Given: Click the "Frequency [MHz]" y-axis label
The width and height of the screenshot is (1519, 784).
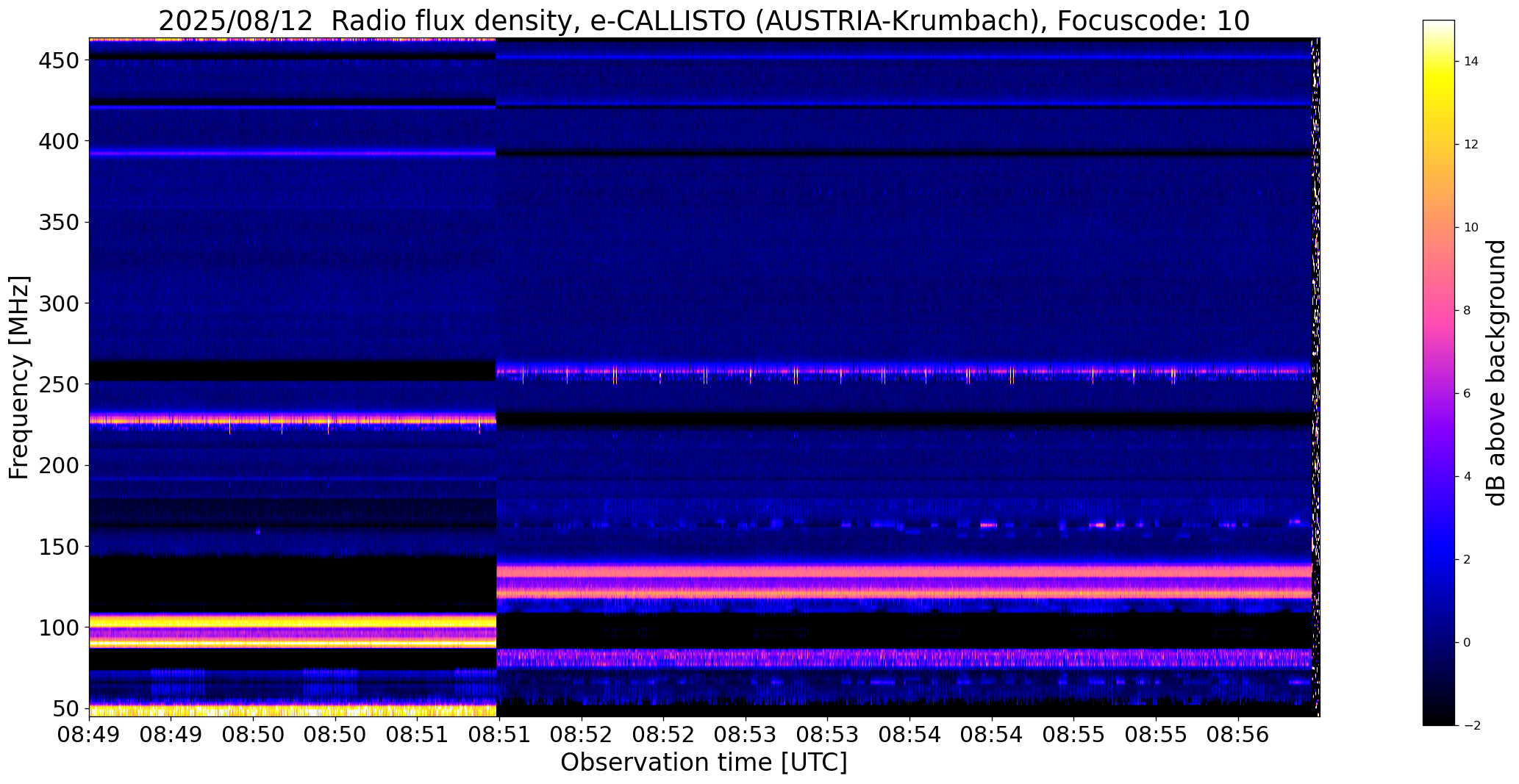Looking at the screenshot, I should tap(20, 378).
